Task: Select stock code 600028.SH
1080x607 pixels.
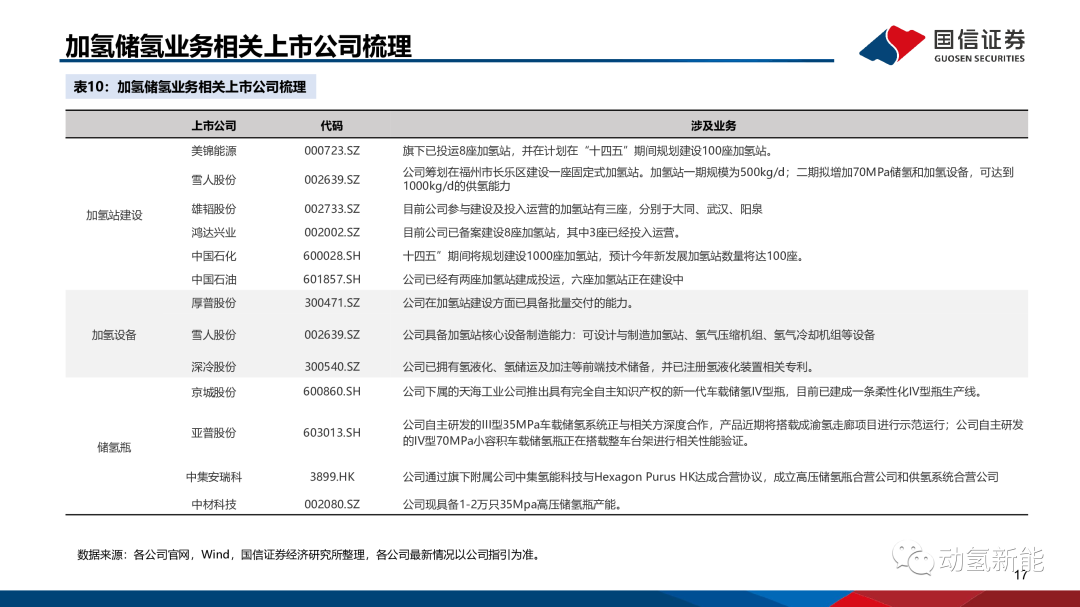Action: [x=332, y=256]
